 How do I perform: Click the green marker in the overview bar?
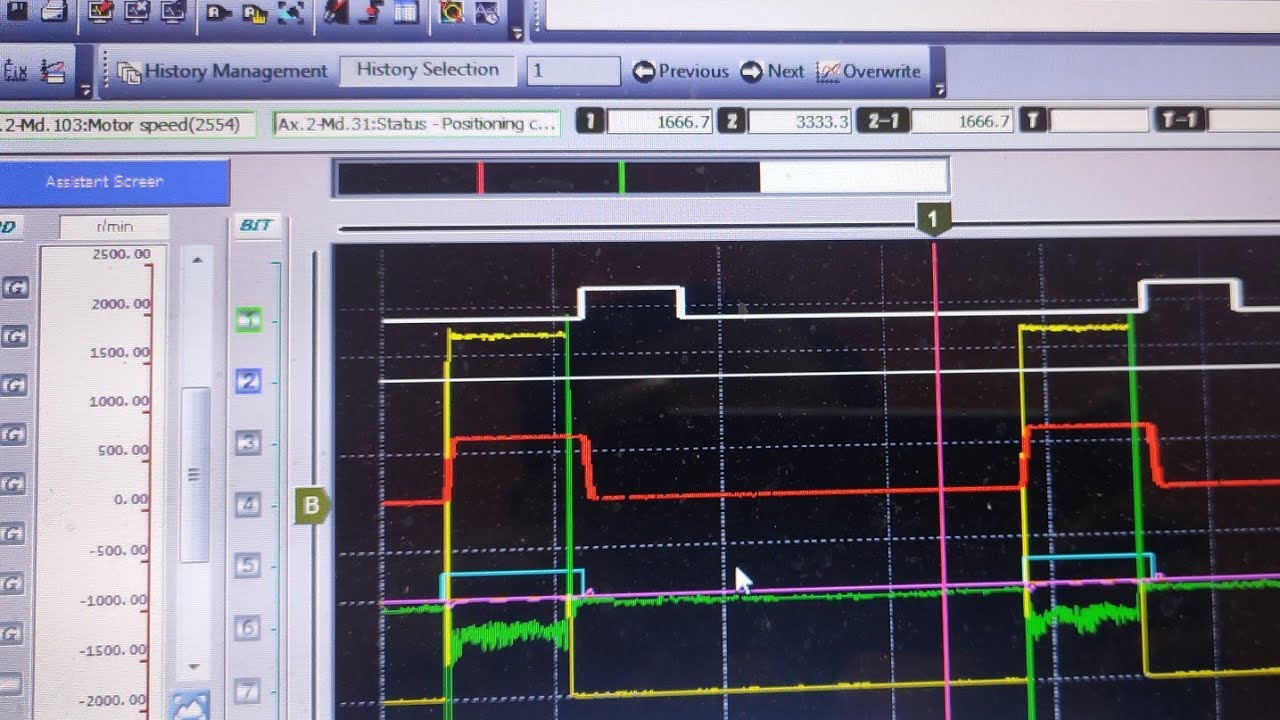tap(621, 177)
